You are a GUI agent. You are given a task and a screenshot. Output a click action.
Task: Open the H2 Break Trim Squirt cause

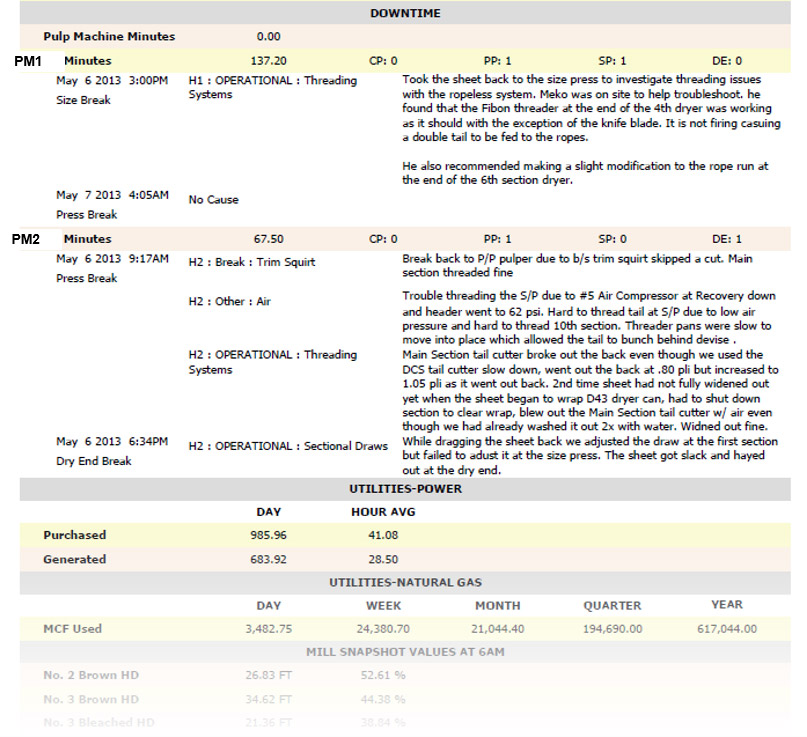click(x=252, y=262)
